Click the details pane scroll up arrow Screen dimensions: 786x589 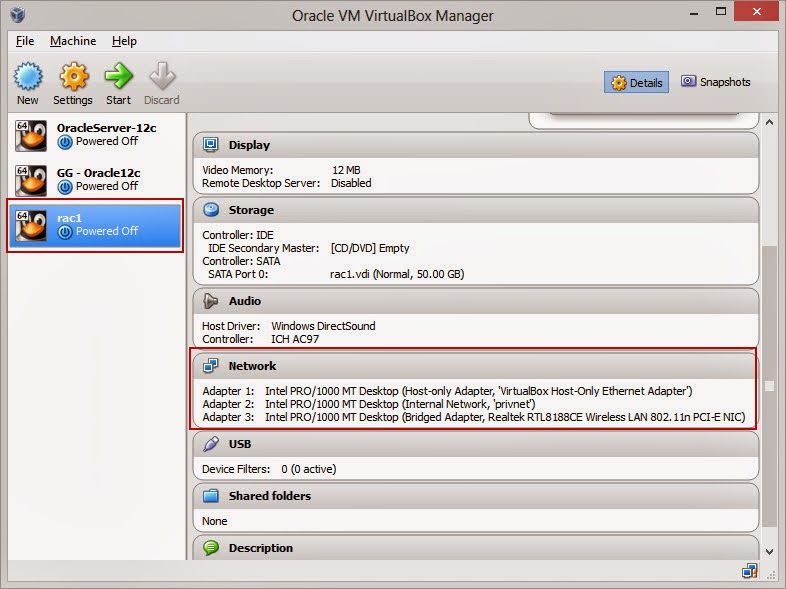769,122
